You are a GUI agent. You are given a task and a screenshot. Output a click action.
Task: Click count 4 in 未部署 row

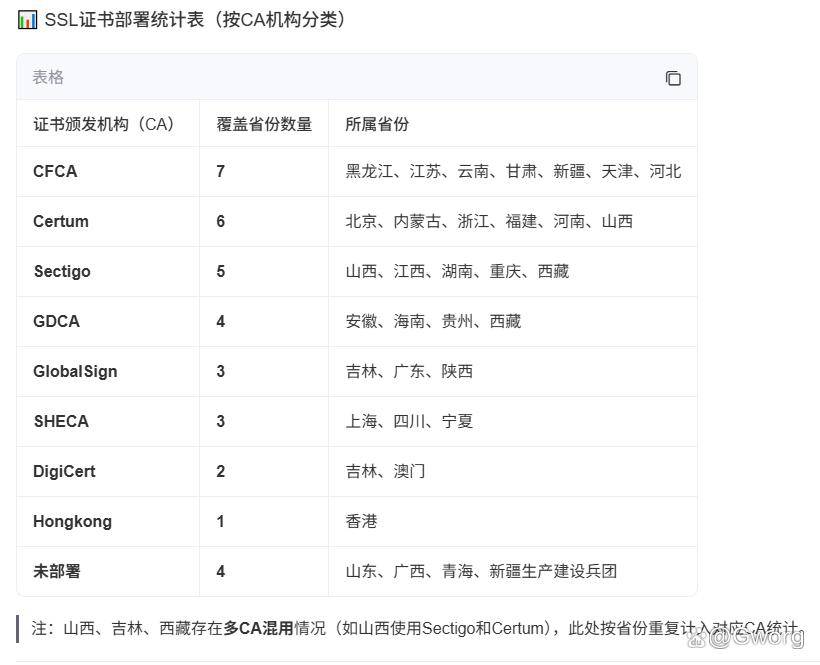point(221,571)
